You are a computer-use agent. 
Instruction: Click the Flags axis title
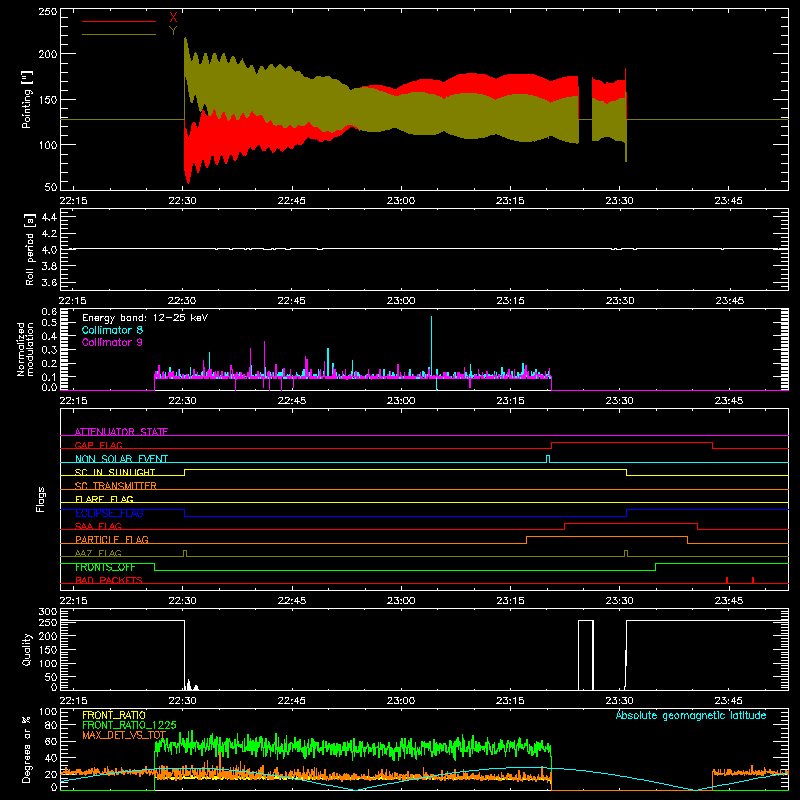pyautogui.click(x=41, y=499)
